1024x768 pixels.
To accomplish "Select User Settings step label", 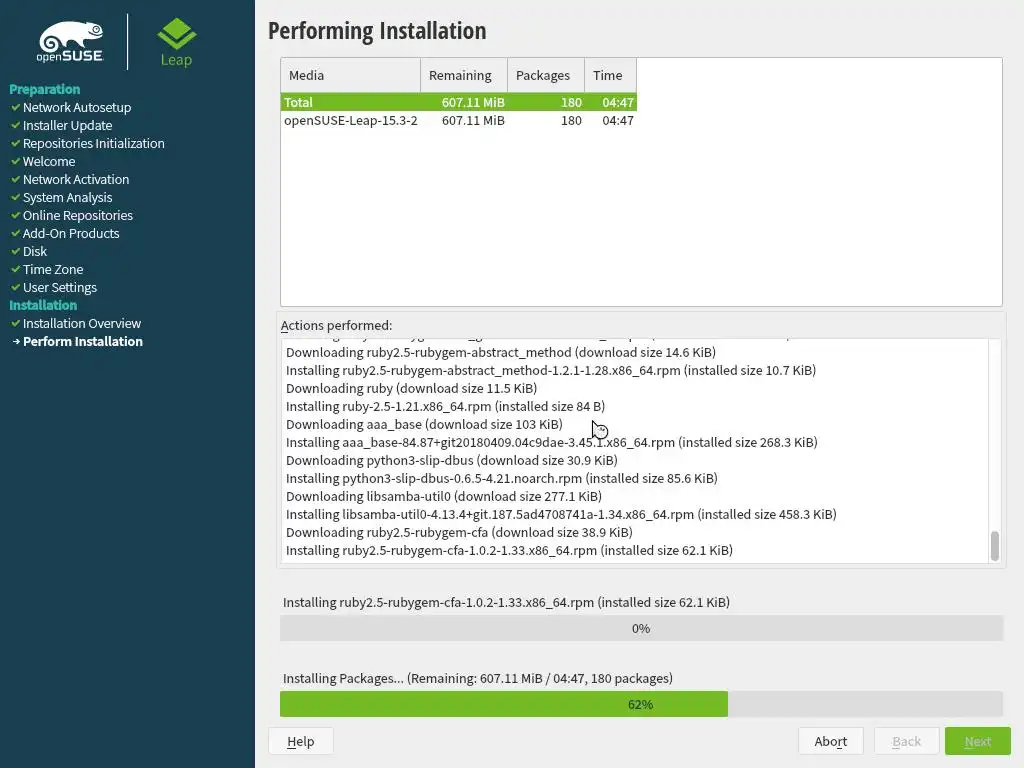I will pos(59,287).
